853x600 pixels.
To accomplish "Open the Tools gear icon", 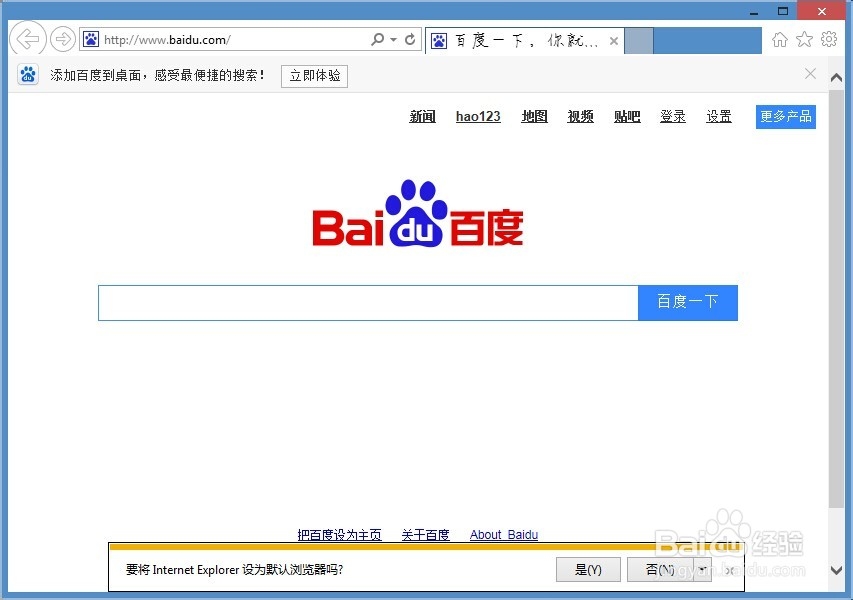I will tap(829, 39).
